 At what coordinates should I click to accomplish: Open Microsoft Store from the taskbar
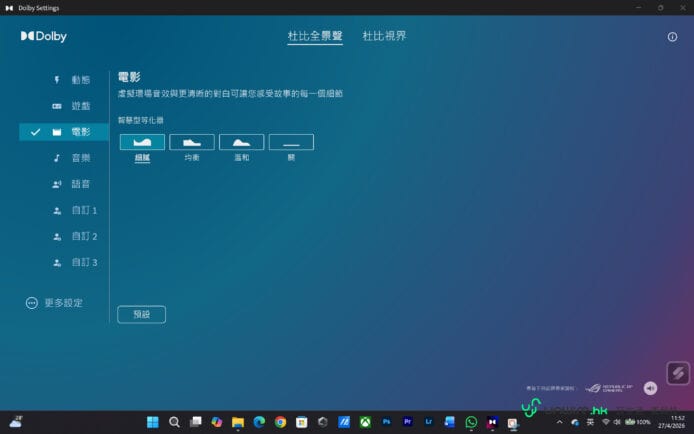tap(301, 422)
